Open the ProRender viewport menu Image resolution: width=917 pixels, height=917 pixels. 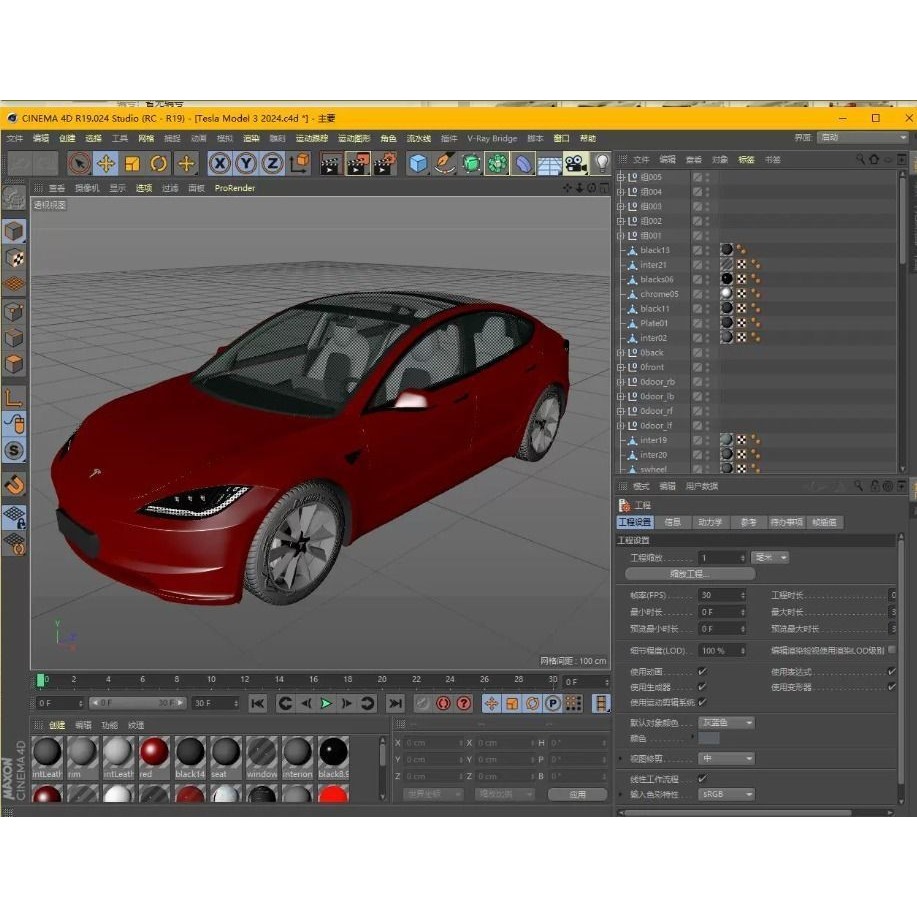coord(235,188)
